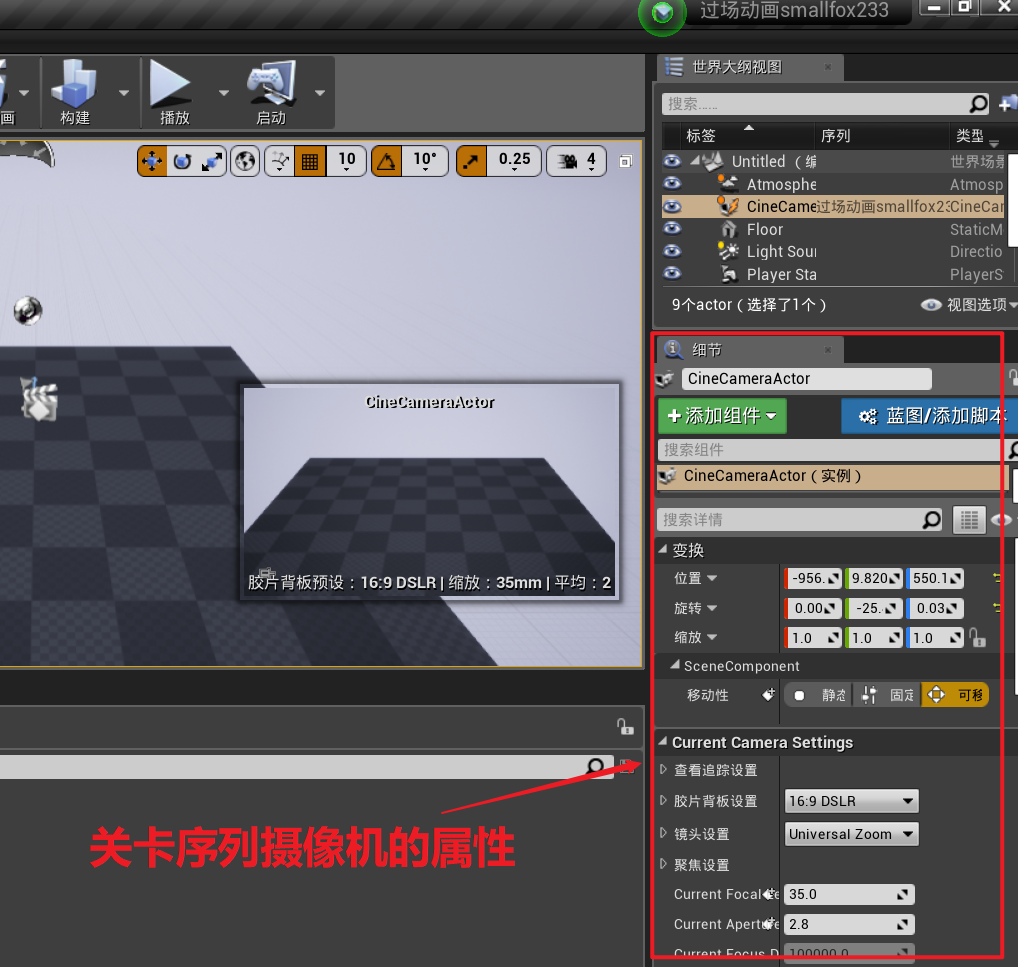Viewport: 1018px width, 967px height.
Task: Select CineCameraActor (实例) component row
Action: [x=830, y=476]
